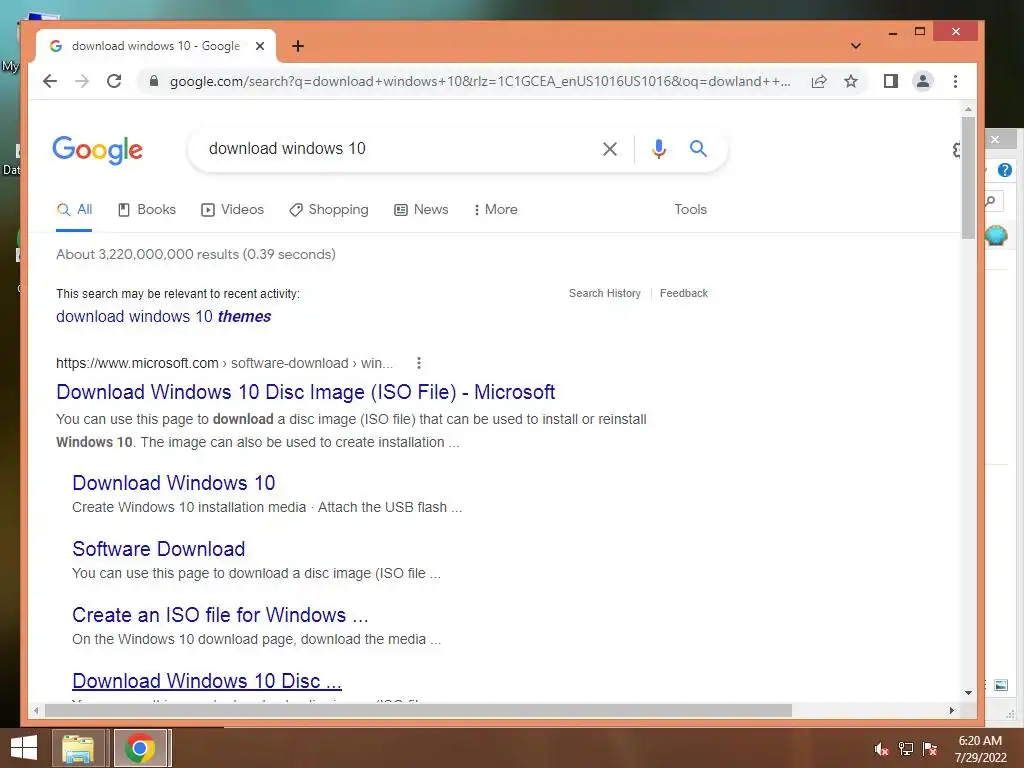The height and width of the screenshot is (768, 1024).
Task: Click the microsoft.com result URL breadcrumb
Action: [225, 363]
